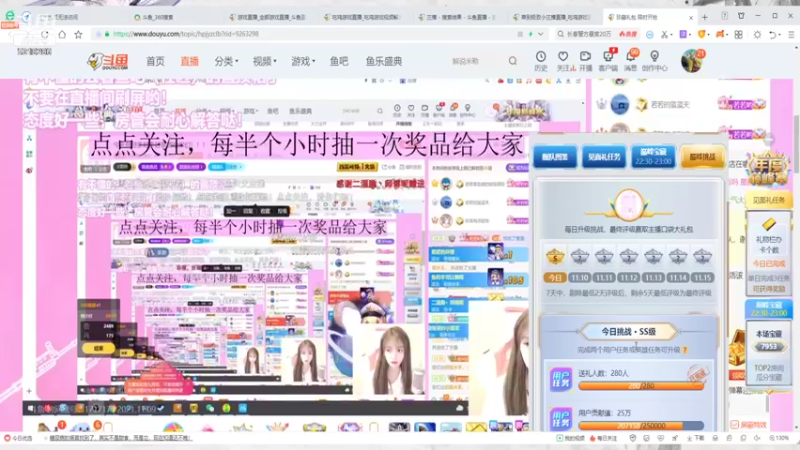The height and width of the screenshot is (450, 800).
Task: Expand 游戏 games dropdown
Action: [303, 61]
